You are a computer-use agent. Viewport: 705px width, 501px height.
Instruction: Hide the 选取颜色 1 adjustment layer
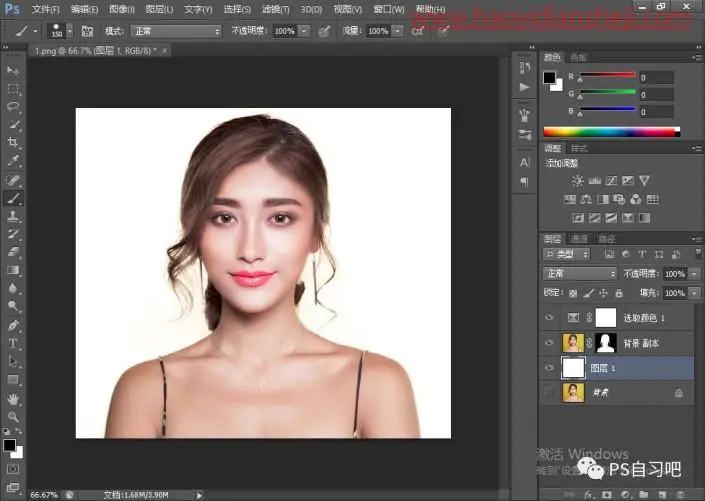(x=549, y=318)
